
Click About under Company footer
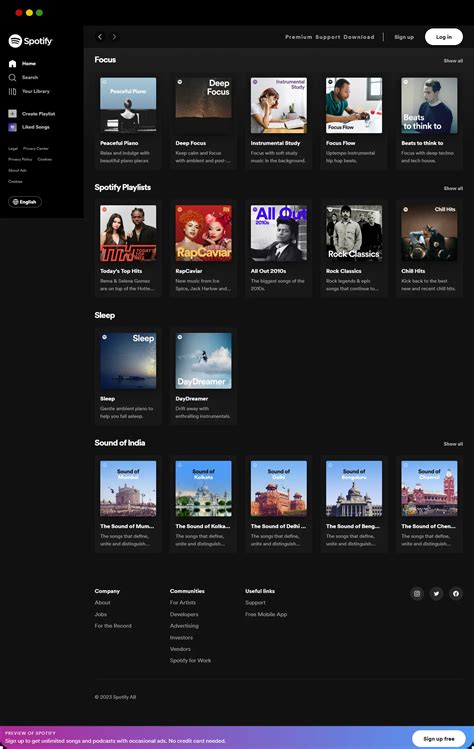click(x=102, y=603)
